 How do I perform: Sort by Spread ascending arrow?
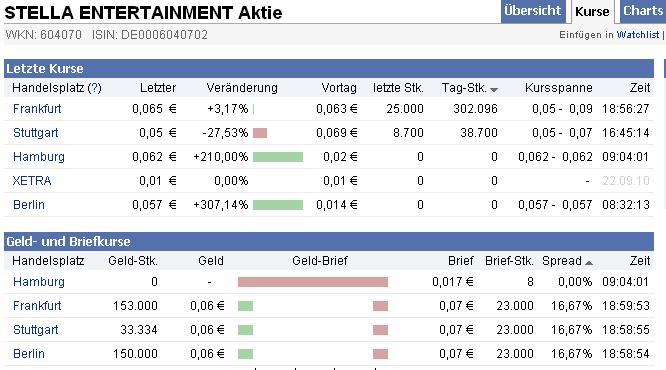[589, 263]
